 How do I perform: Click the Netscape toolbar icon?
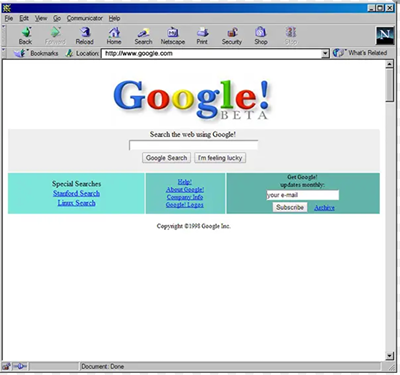[x=173, y=36]
